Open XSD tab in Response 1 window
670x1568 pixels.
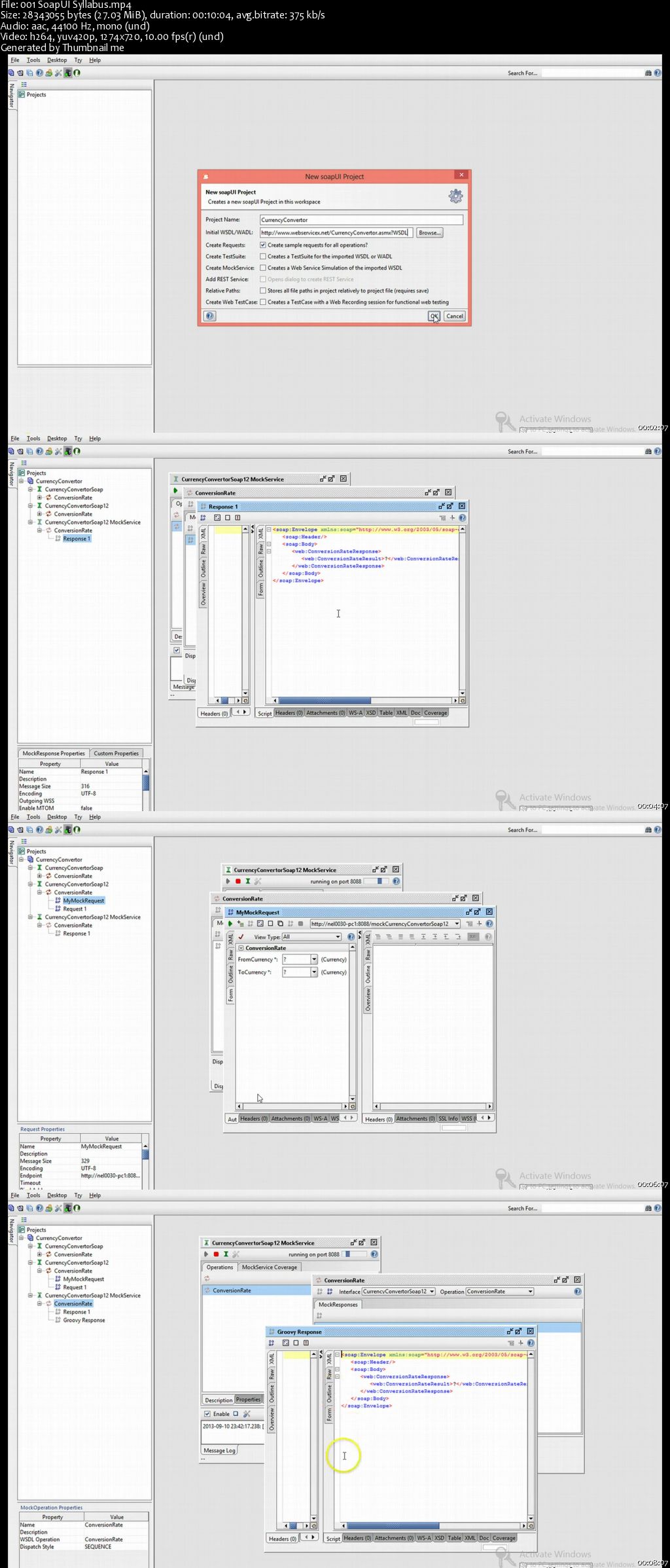[x=371, y=713]
